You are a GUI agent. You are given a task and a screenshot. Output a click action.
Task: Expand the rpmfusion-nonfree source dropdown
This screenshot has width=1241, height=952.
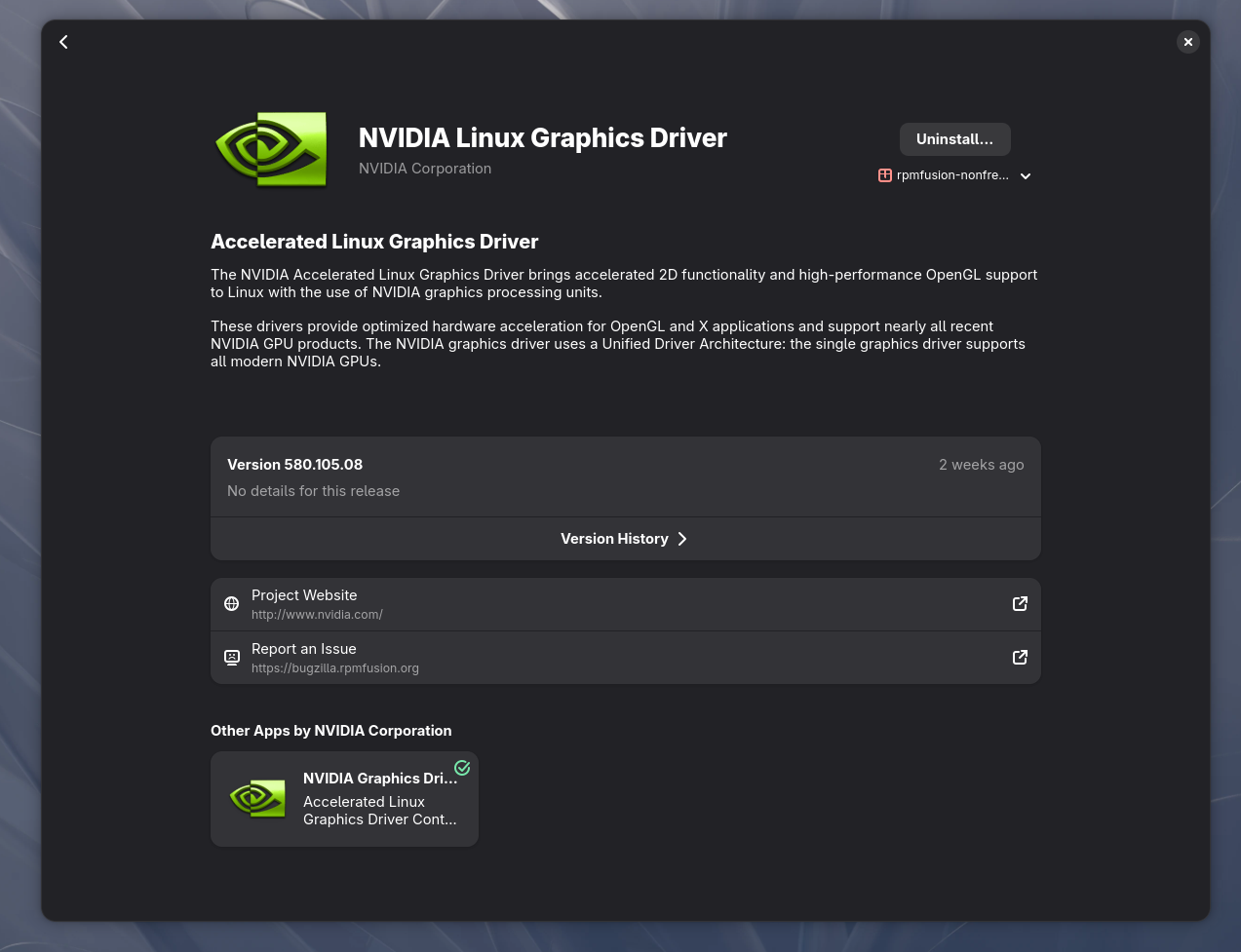(954, 175)
